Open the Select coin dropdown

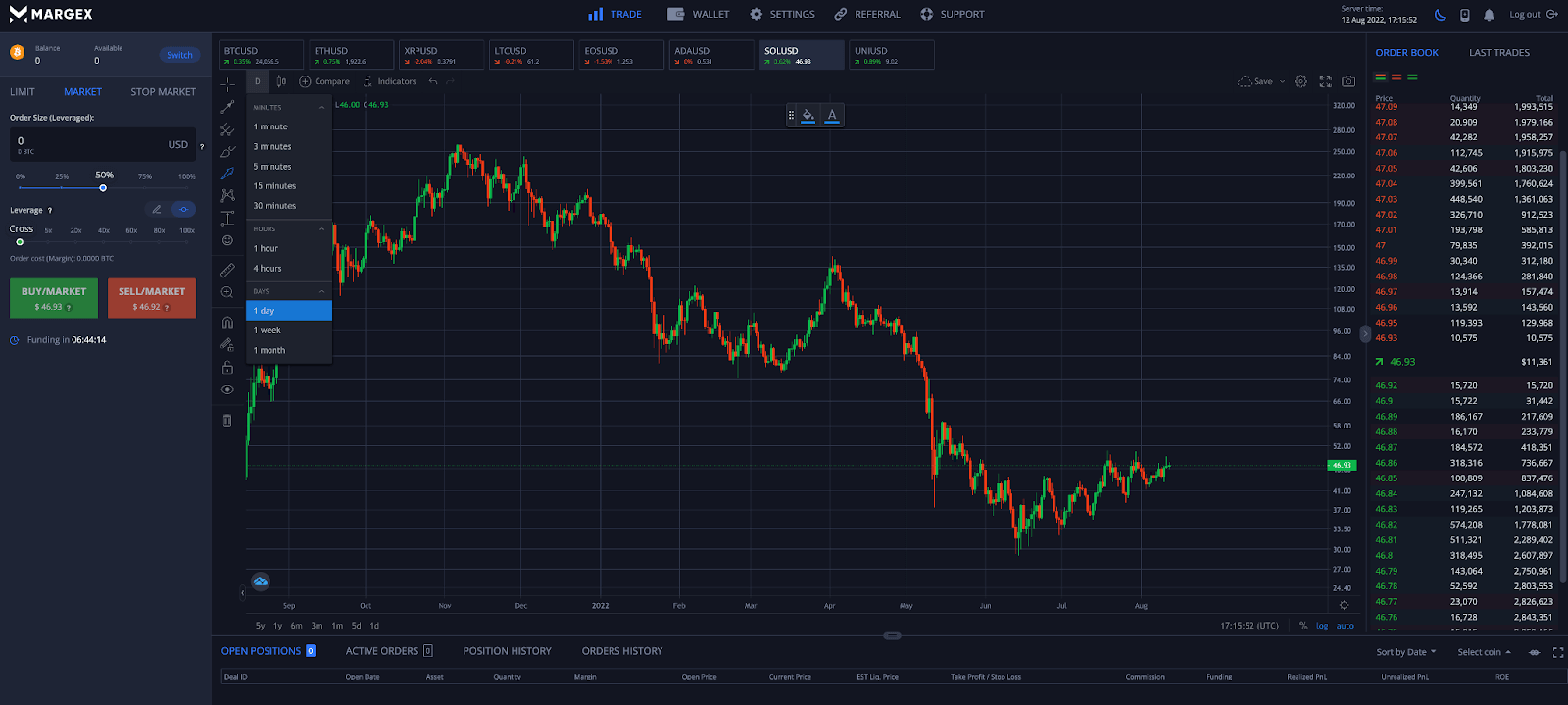pyautogui.click(x=1484, y=652)
